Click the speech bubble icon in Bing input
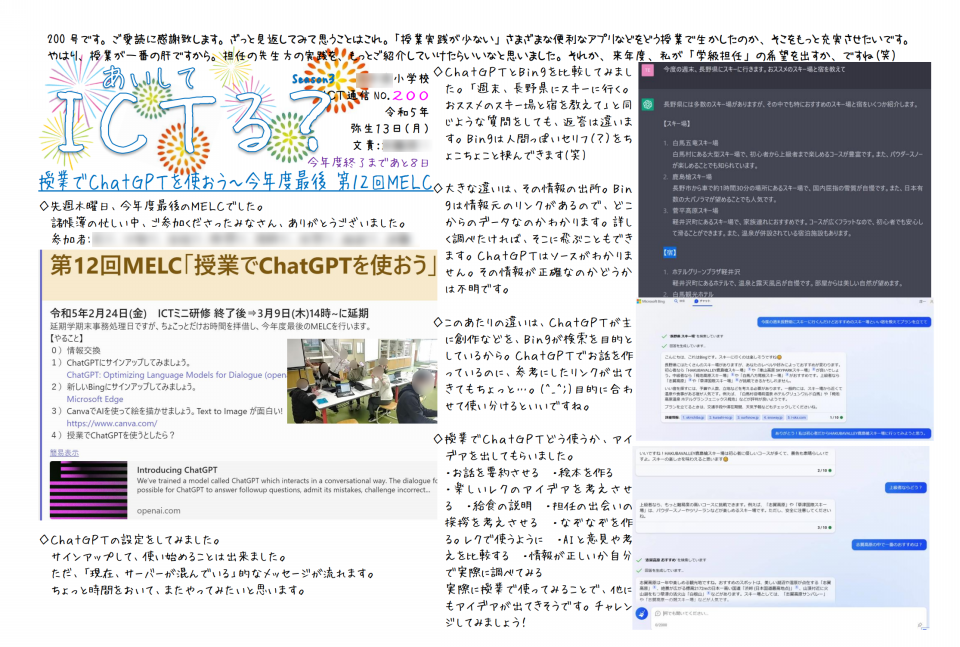 click(658, 613)
